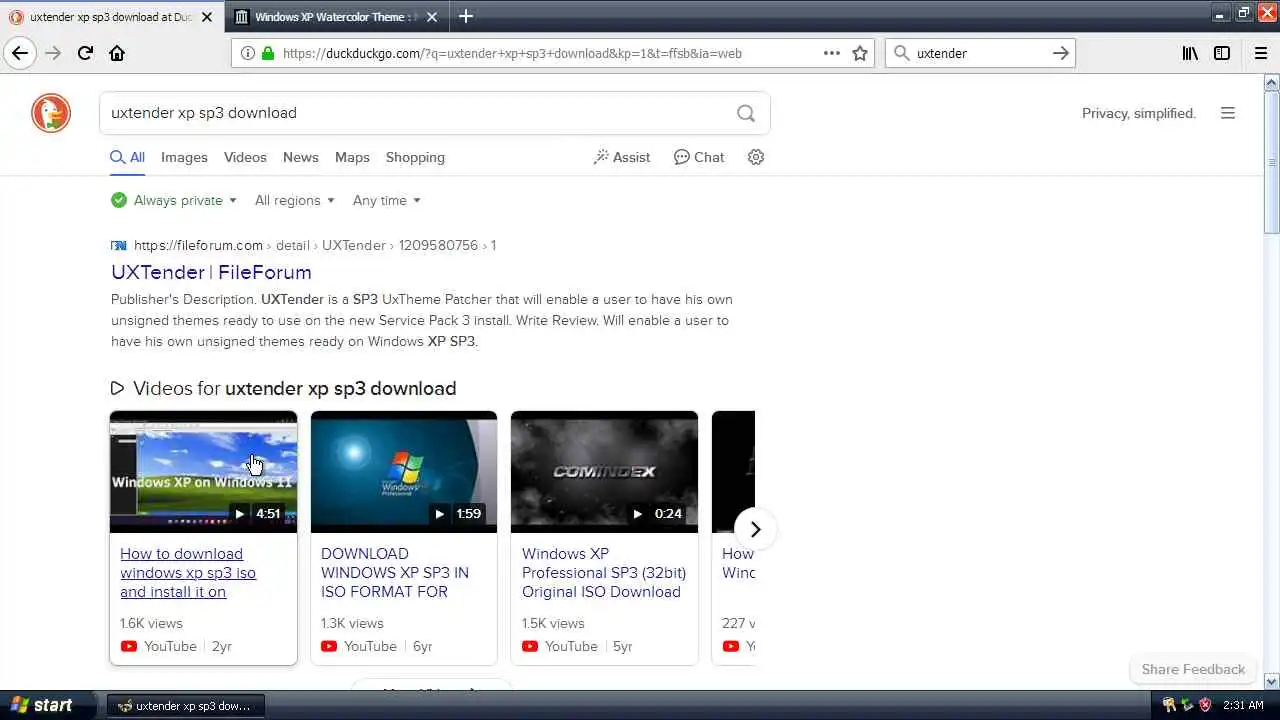Screen dimensions: 1280x720
Task: Open the fileforum.com result URL breadcrumb
Action: [x=315, y=245]
